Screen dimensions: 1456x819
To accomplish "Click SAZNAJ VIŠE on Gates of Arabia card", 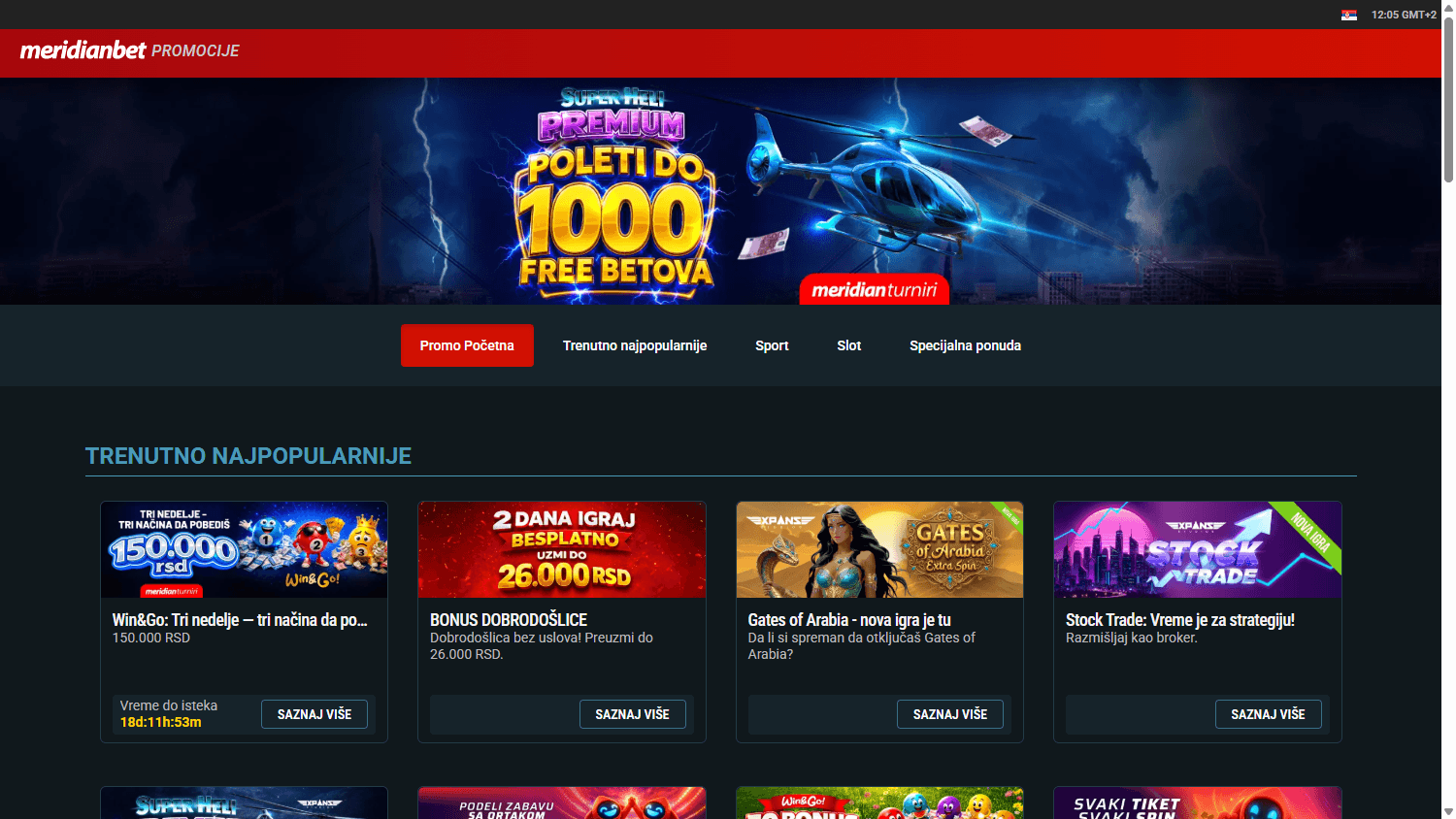I will coord(950,714).
